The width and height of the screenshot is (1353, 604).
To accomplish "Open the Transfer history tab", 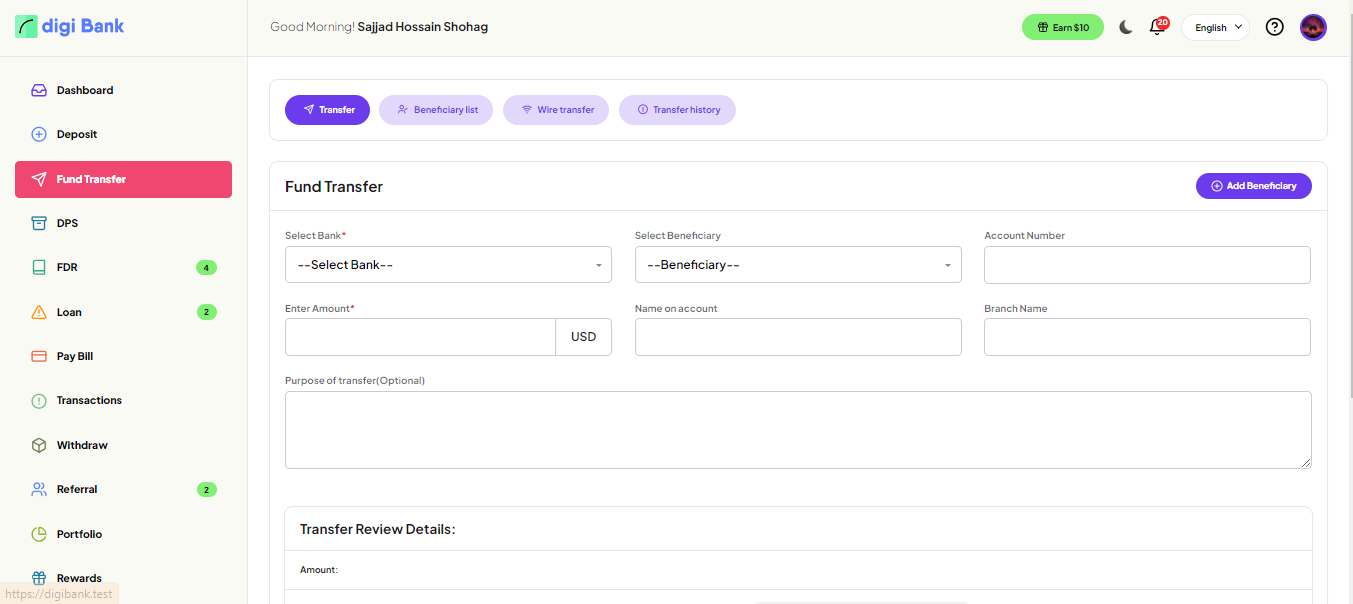I will pos(677,110).
